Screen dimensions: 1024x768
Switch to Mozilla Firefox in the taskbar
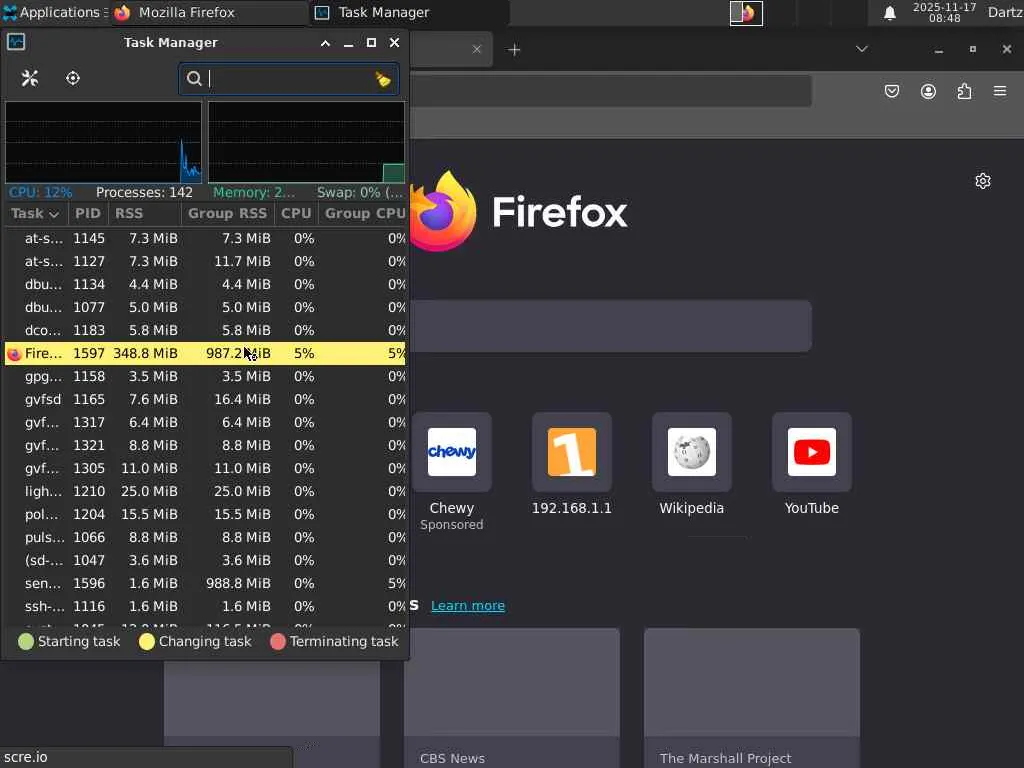pyautogui.click(x=209, y=12)
